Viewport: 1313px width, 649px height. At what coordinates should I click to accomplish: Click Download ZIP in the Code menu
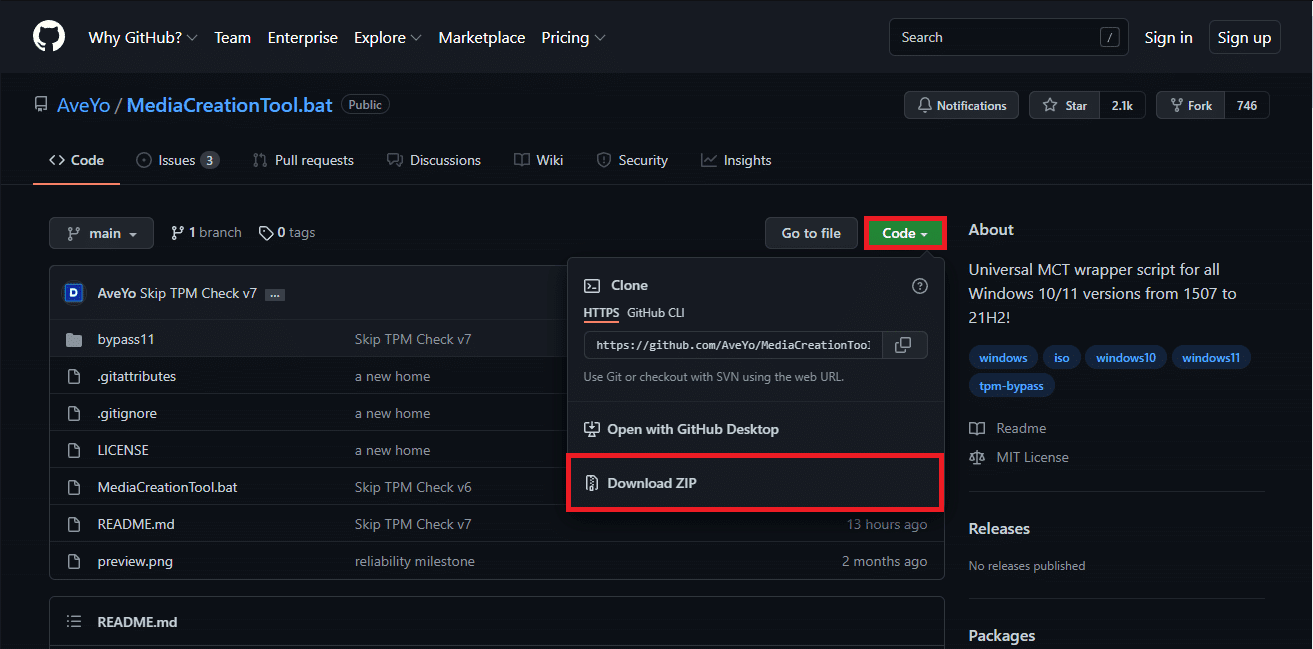[x=755, y=483]
